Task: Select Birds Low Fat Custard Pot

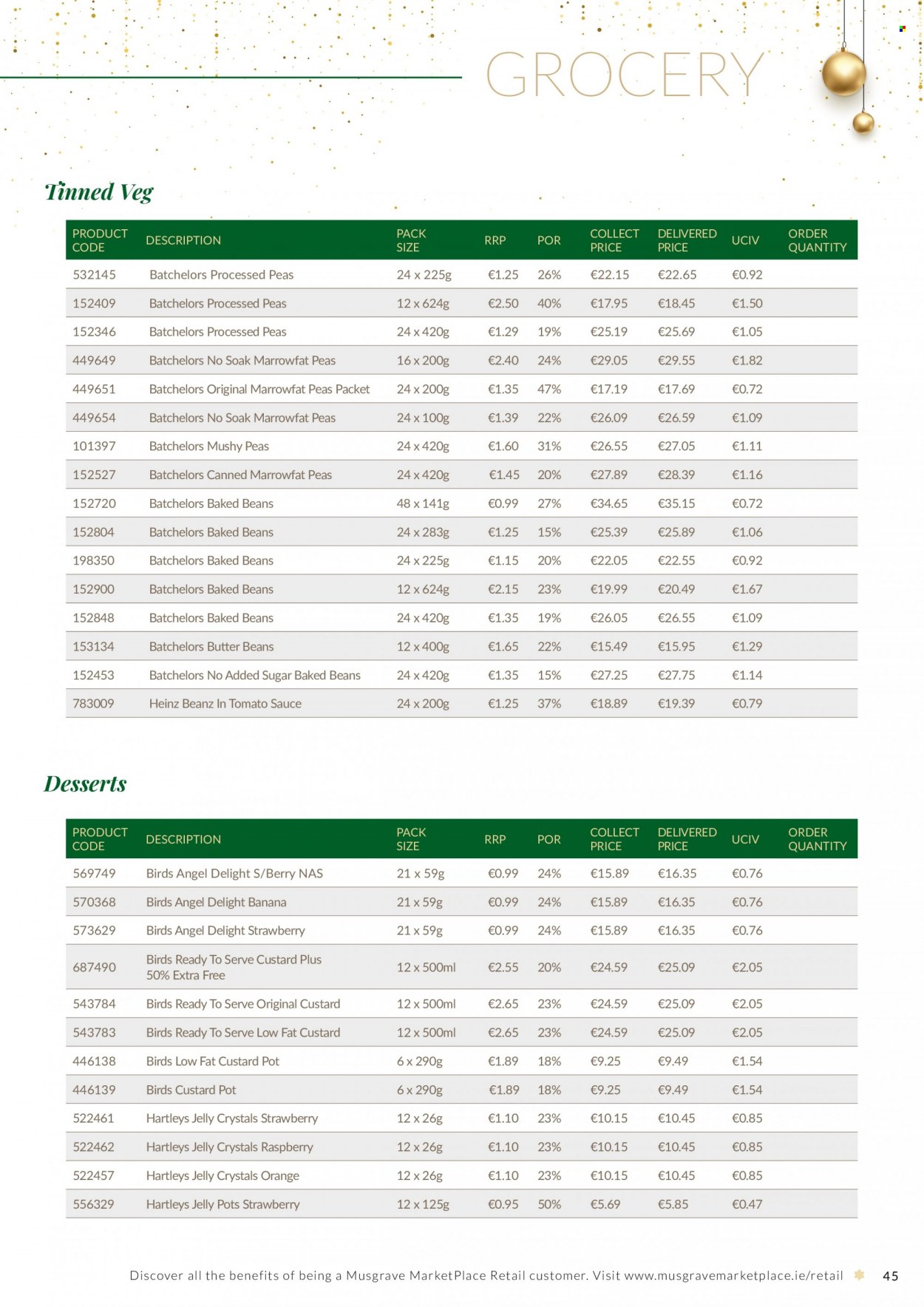Action: pyautogui.click(x=213, y=1062)
